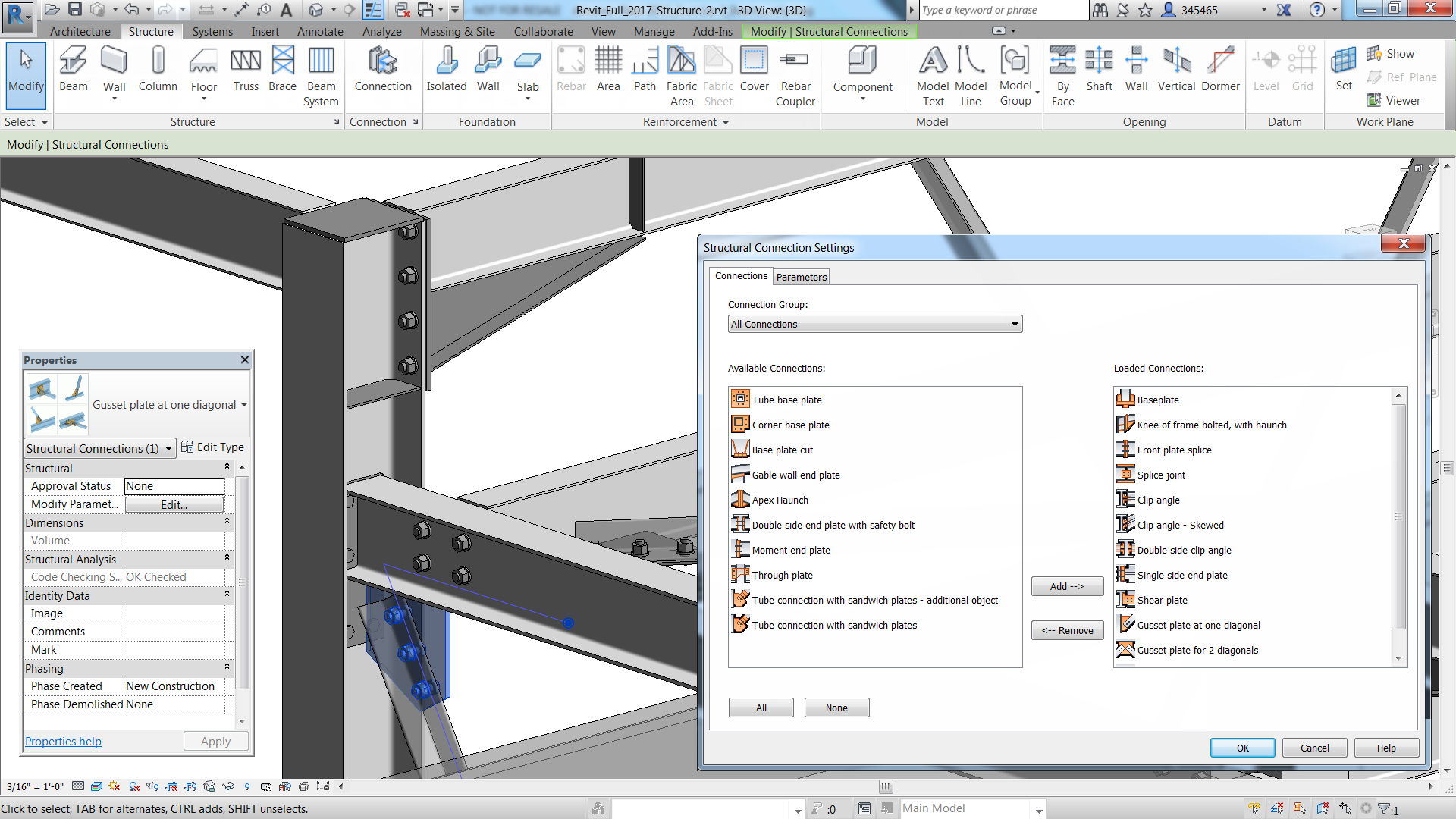Select Isolated foundation tool

coord(447,70)
